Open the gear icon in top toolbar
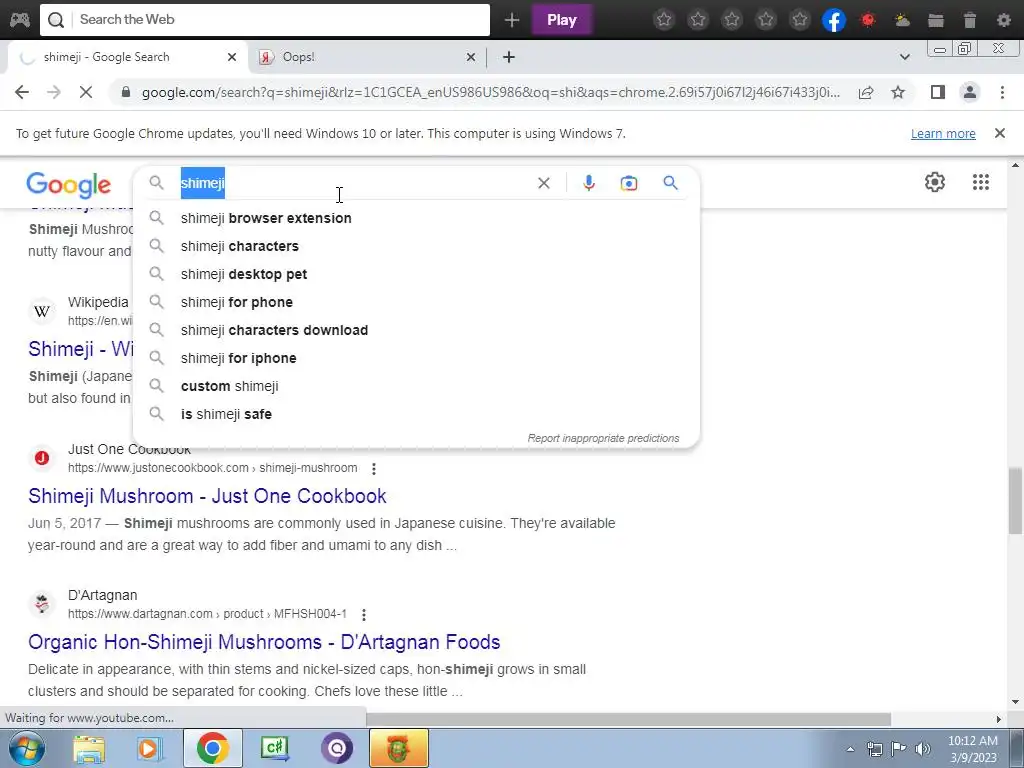The height and width of the screenshot is (768, 1024). click(1004, 20)
